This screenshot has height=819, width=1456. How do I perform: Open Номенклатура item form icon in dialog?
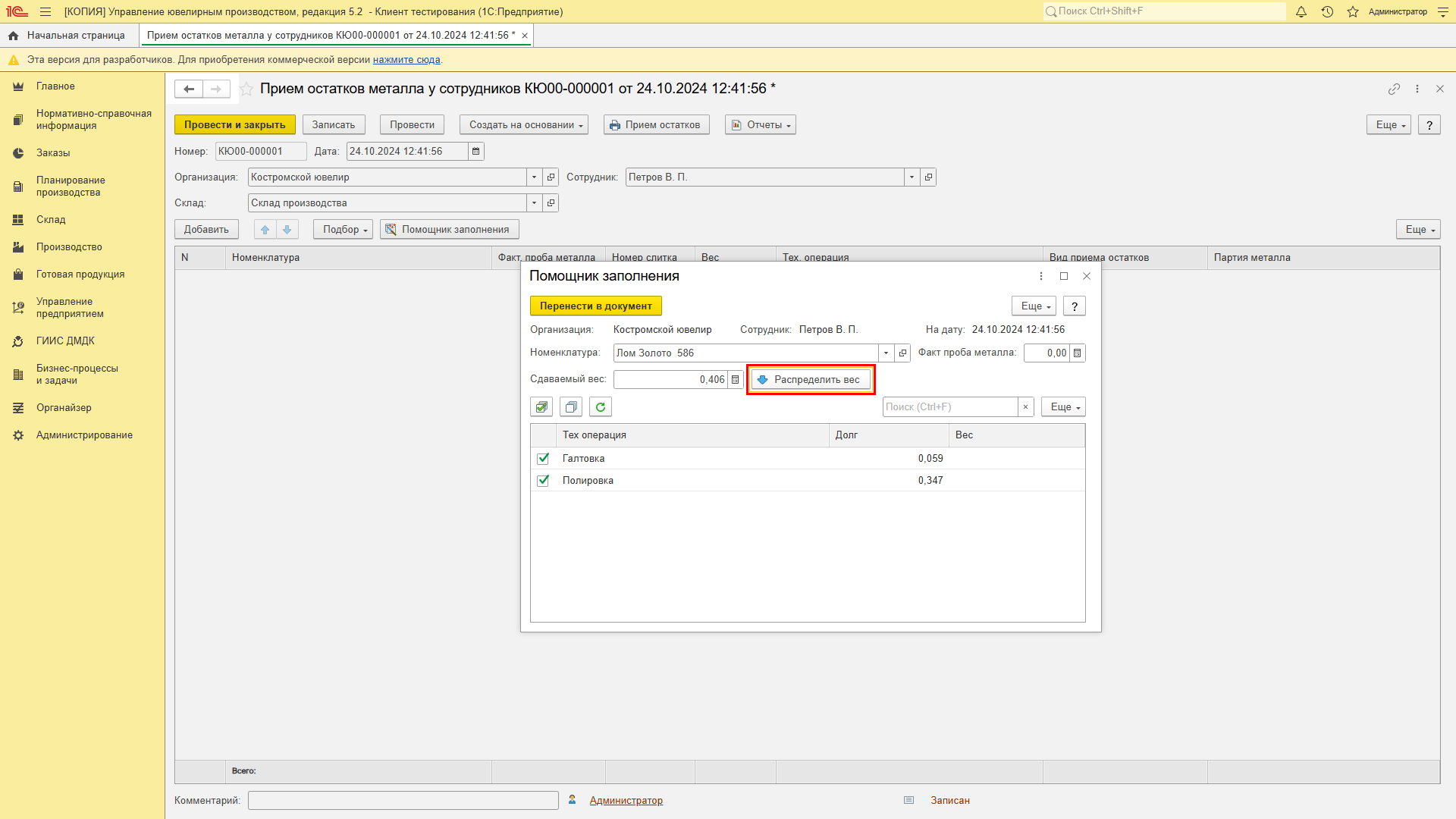click(902, 353)
